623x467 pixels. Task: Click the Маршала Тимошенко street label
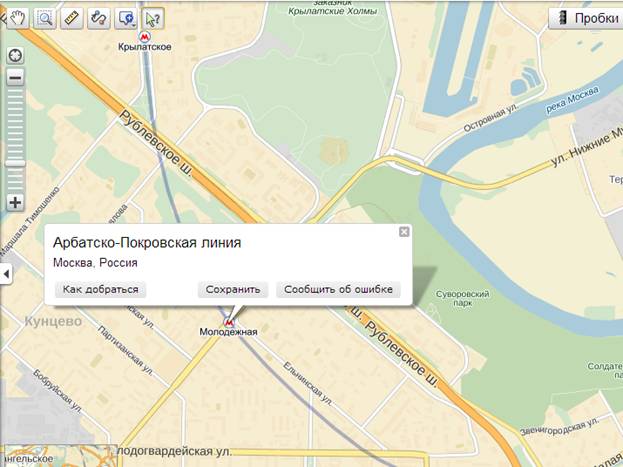coord(30,222)
